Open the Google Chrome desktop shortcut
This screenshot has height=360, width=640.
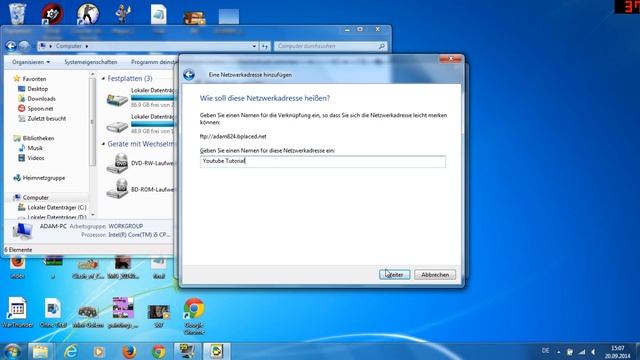[x=194, y=316]
